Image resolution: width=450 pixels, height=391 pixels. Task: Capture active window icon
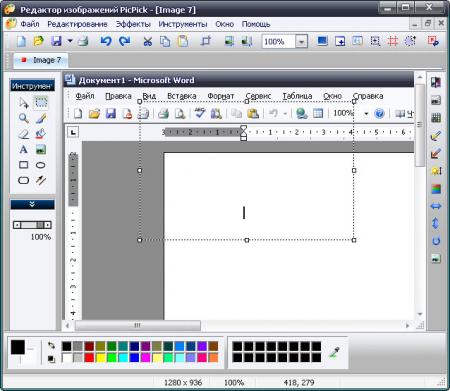point(340,41)
